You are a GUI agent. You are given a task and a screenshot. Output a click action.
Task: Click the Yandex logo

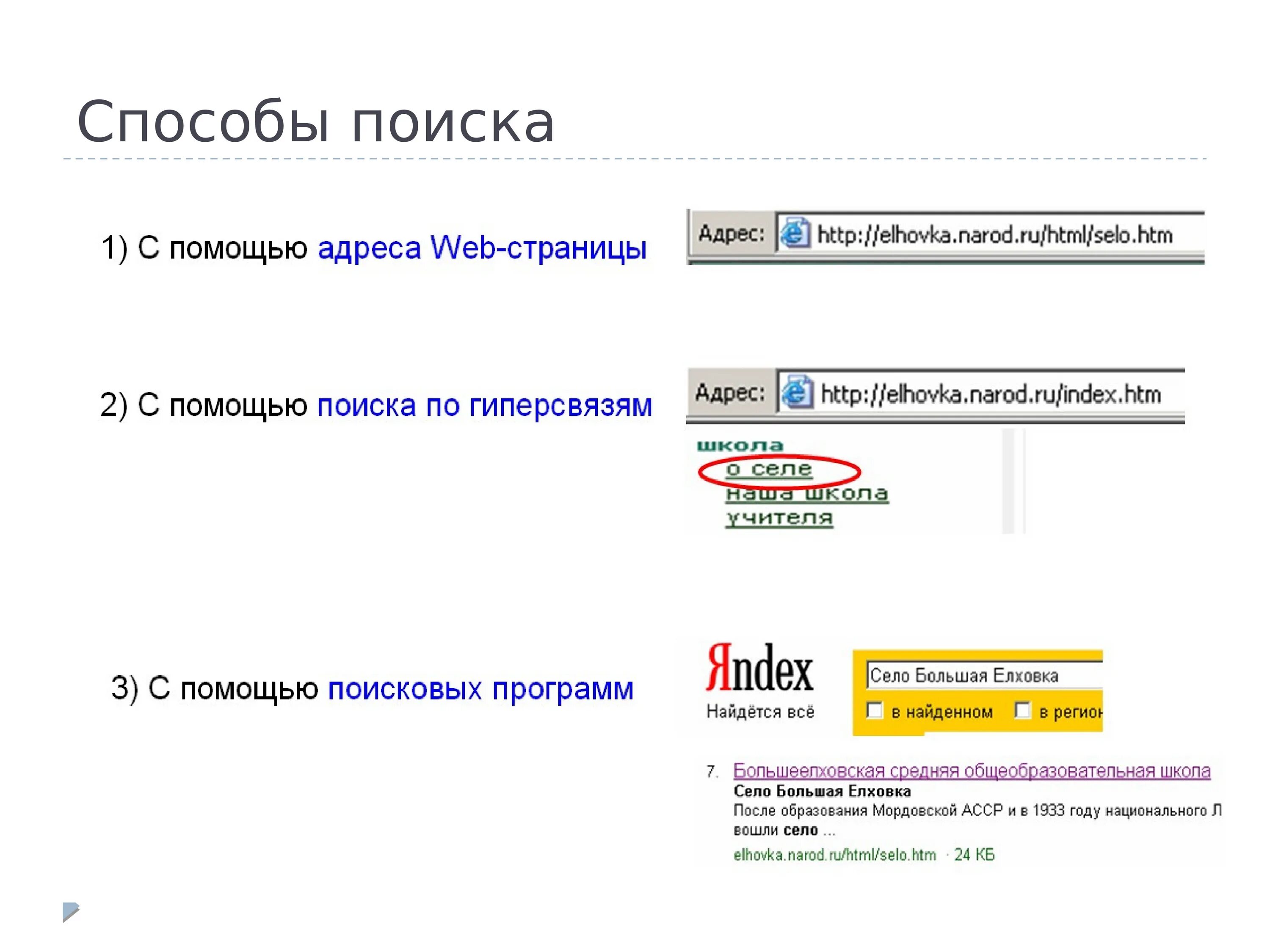[759, 667]
